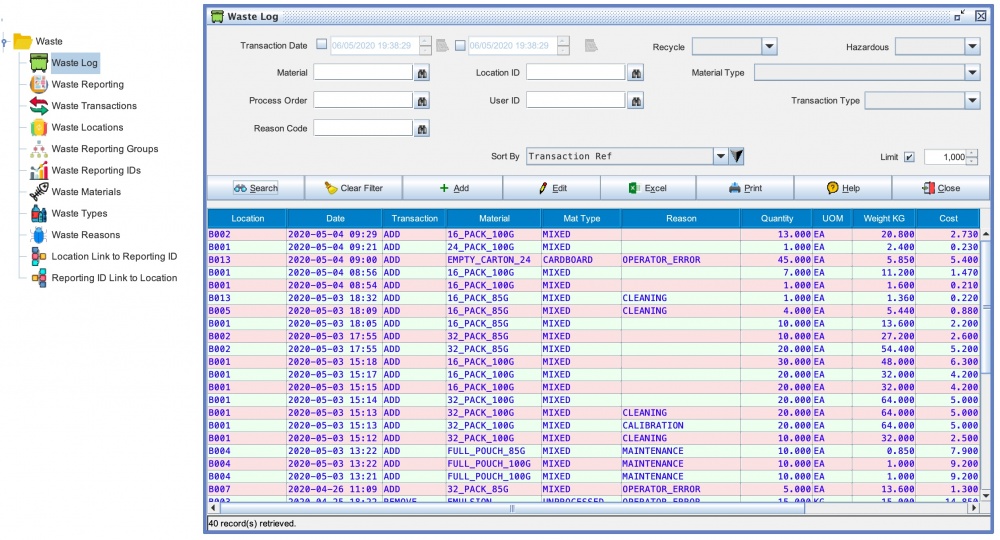Select Waste Reasons in the tree
The image size is (1000, 540).
(x=85, y=235)
